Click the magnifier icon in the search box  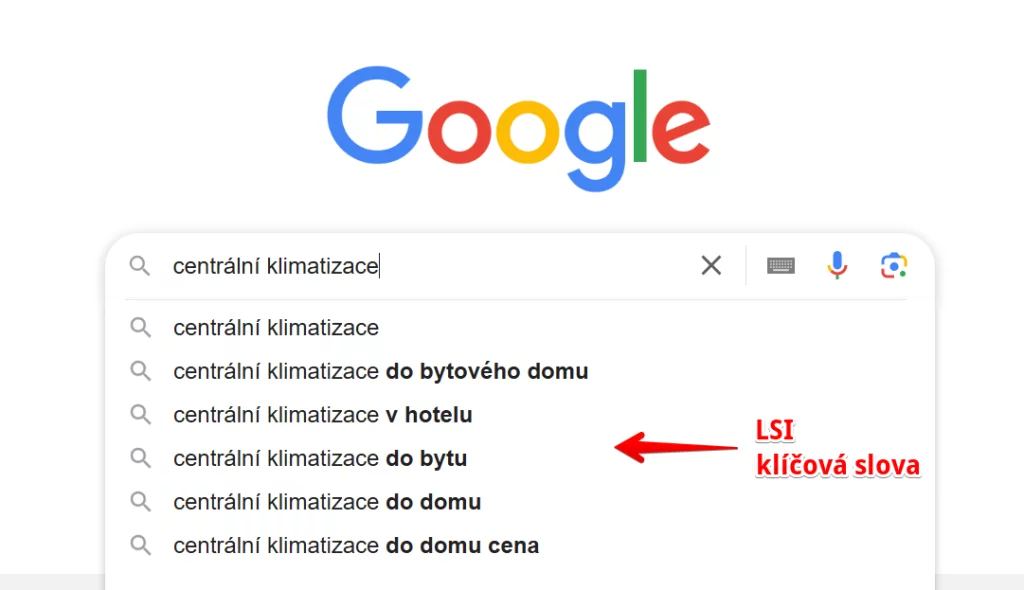[x=140, y=266]
